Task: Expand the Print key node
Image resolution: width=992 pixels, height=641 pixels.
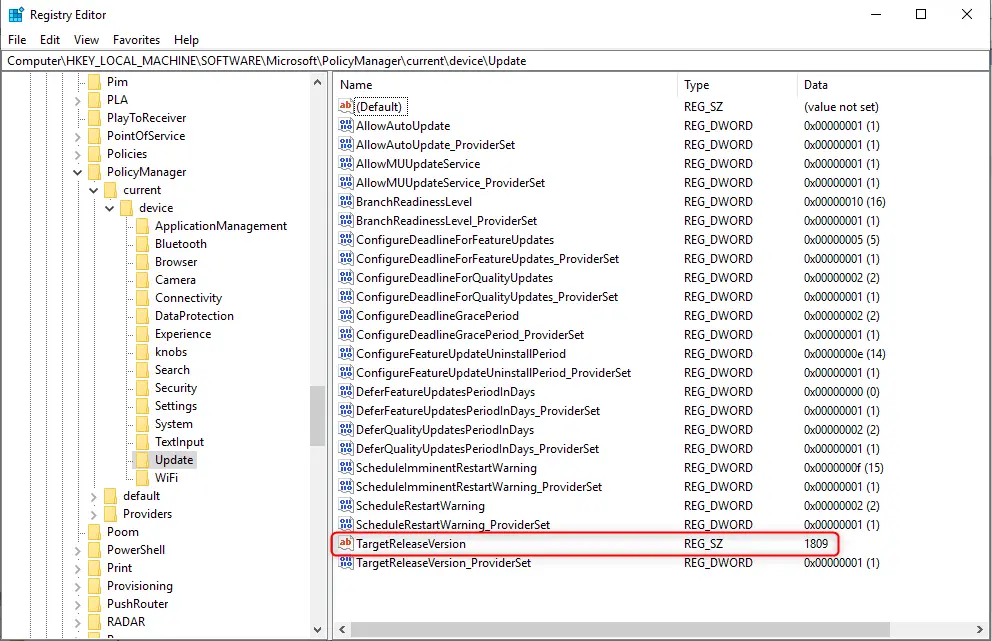Action: [77, 568]
